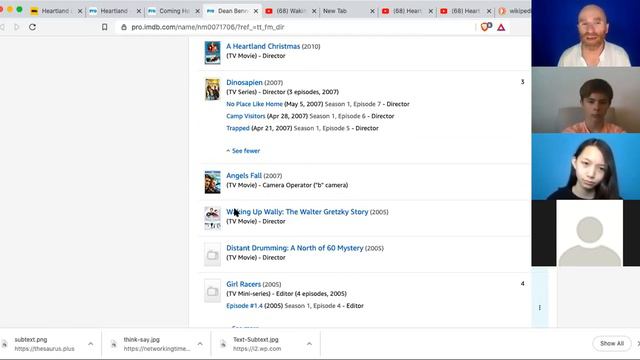Click the Distant Drumming placeholder thumbnail
Viewport: 640px width, 360px height.
tap(212, 255)
